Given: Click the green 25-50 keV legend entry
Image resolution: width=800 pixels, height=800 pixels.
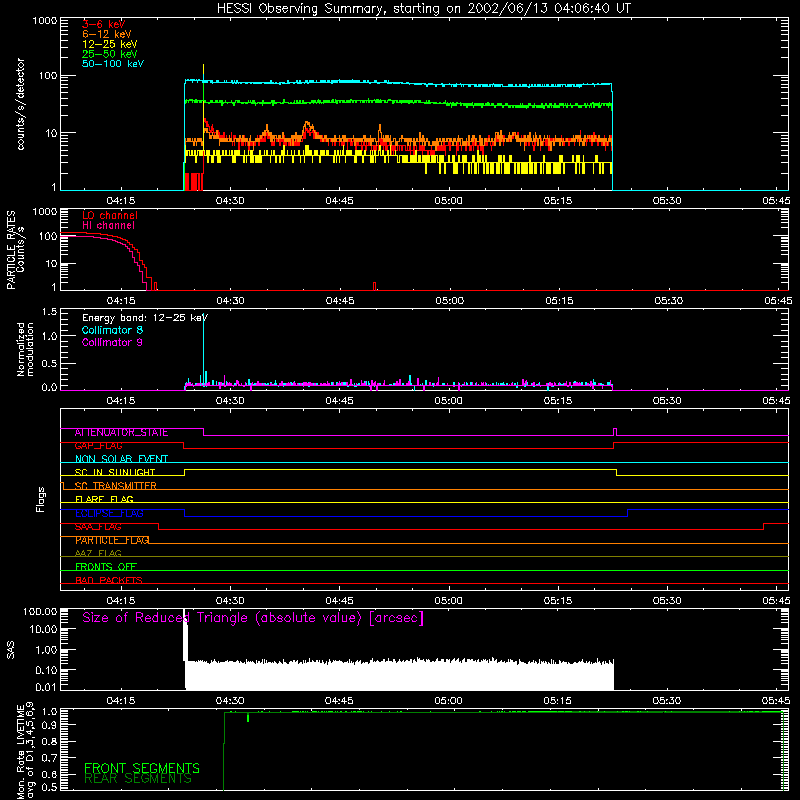Looking at the screenshot, I should click(110, 54).
